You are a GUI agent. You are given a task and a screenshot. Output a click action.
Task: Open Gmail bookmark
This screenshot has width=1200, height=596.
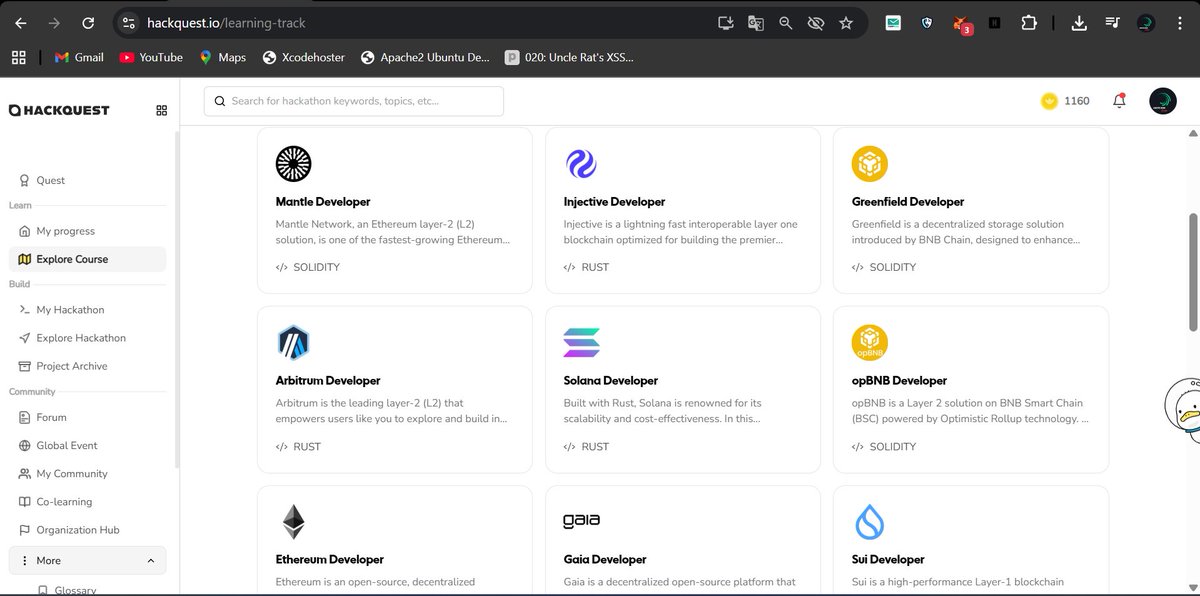79,57
